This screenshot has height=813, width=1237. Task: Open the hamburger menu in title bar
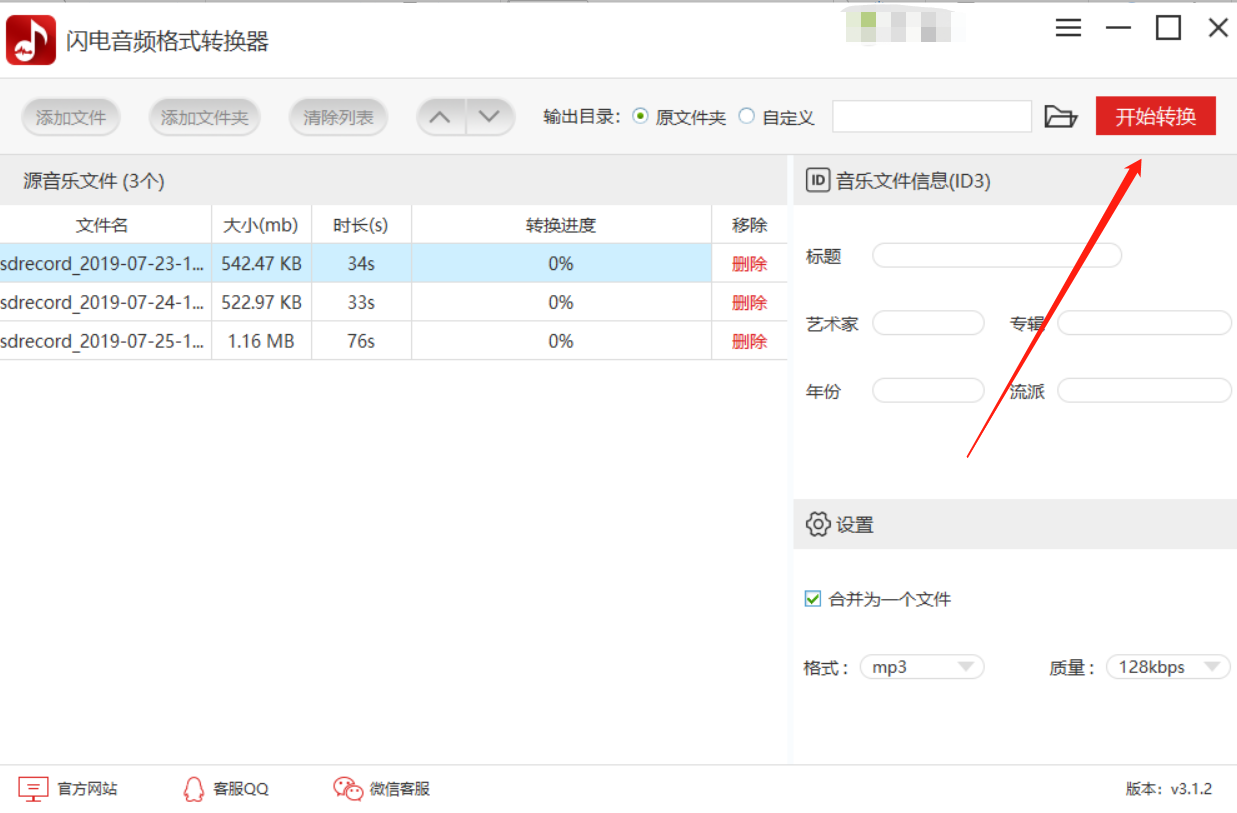click(1068, 28)
